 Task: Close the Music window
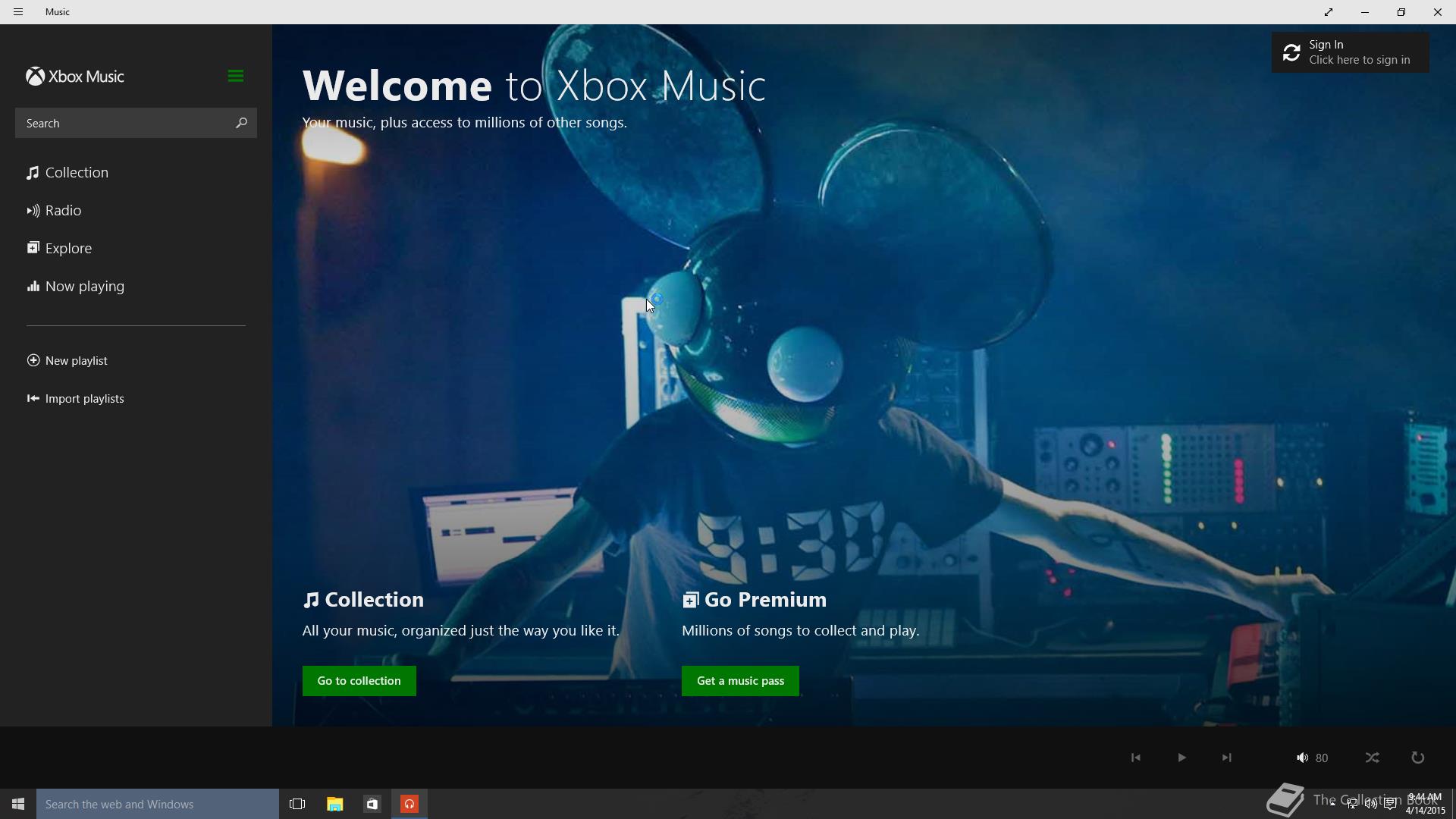(x=1438, y=12)
